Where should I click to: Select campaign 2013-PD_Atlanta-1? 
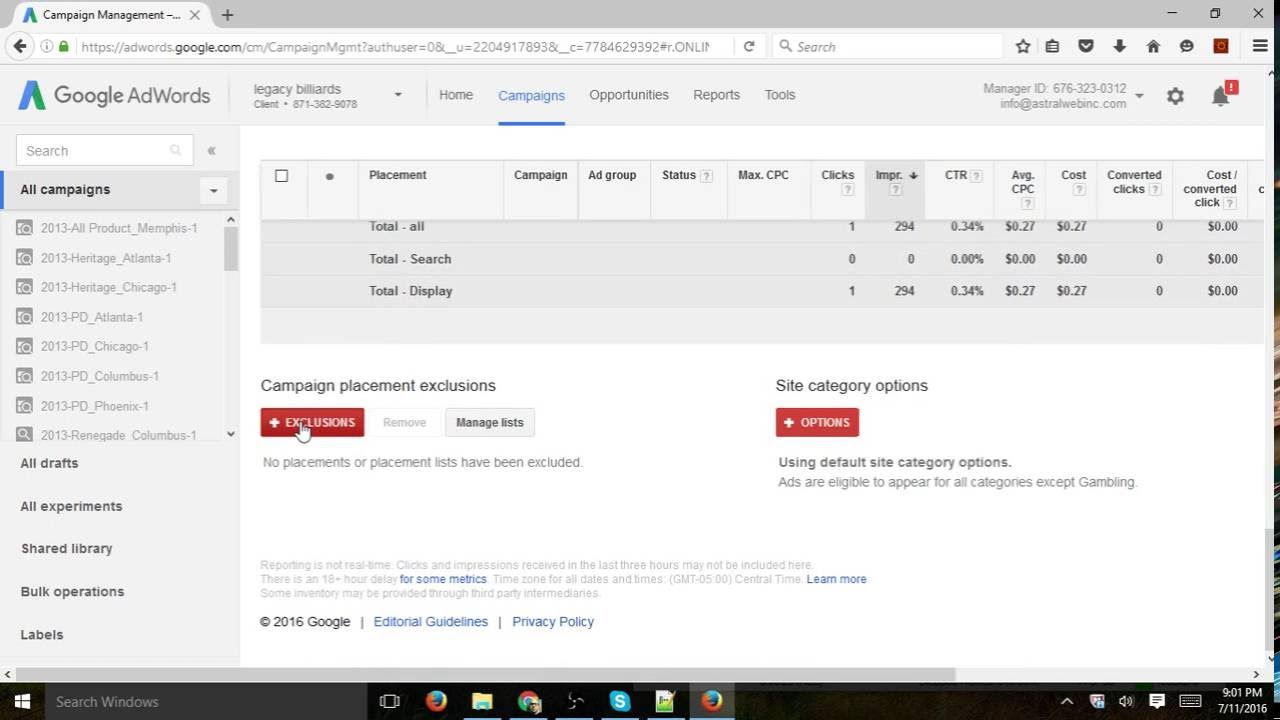[92, 317]
